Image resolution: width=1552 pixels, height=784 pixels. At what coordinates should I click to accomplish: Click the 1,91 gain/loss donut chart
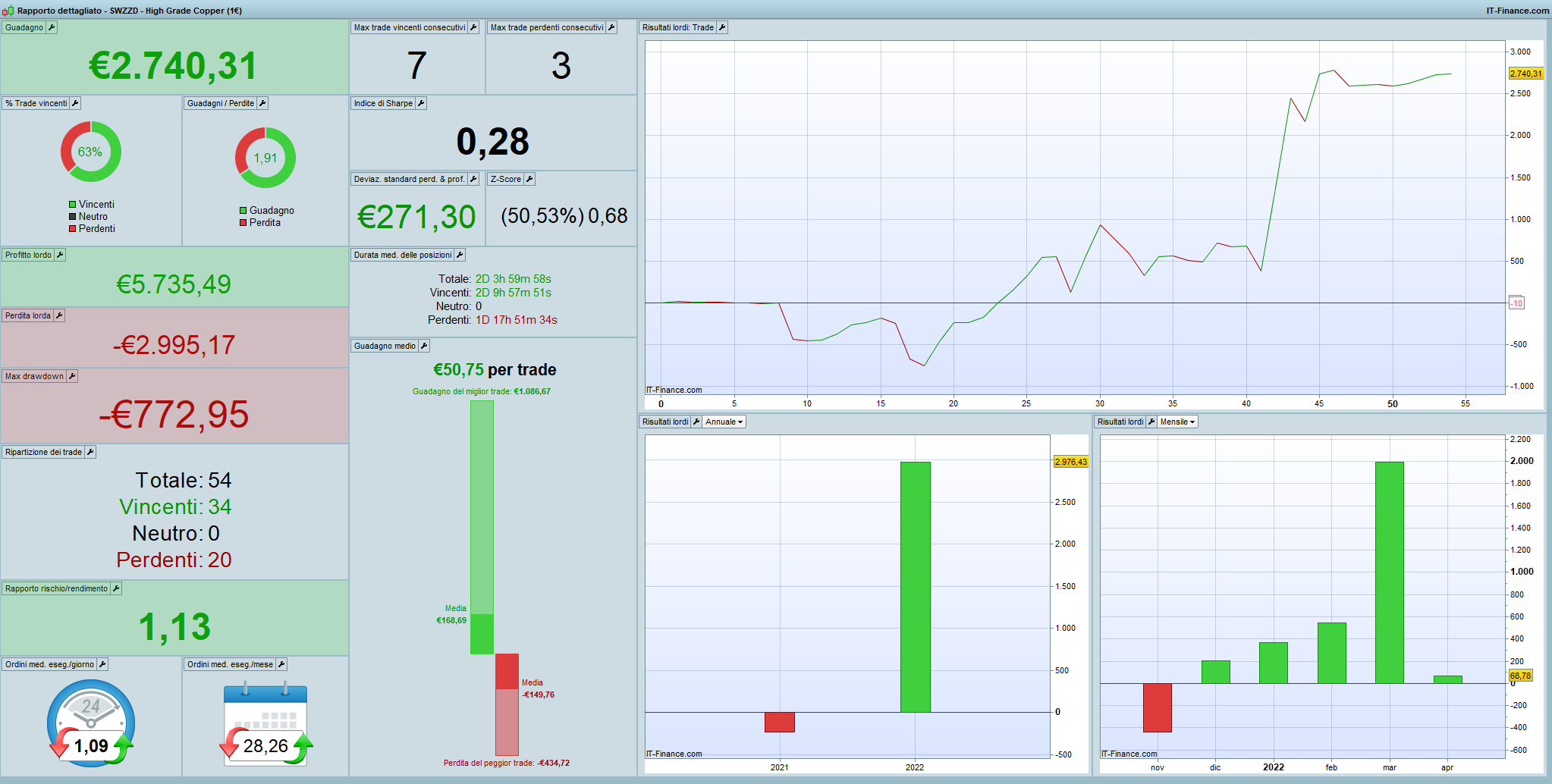point(265,158)
